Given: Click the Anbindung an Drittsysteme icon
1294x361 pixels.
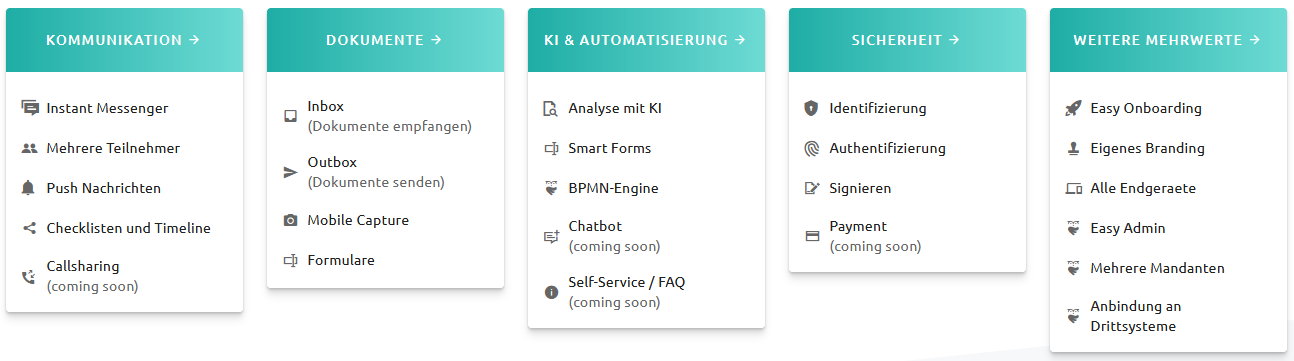Looking at the screenshot, I should pyautogui.click(x=1073, y=316).
